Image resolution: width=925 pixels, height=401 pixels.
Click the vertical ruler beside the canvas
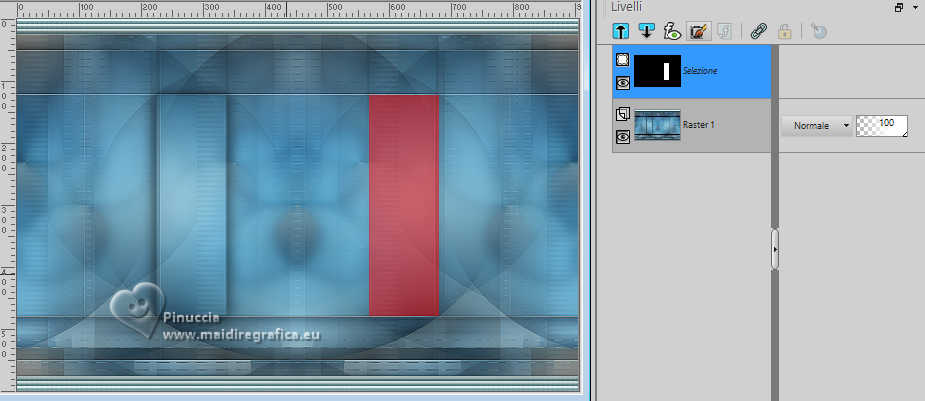click(8, 204)
